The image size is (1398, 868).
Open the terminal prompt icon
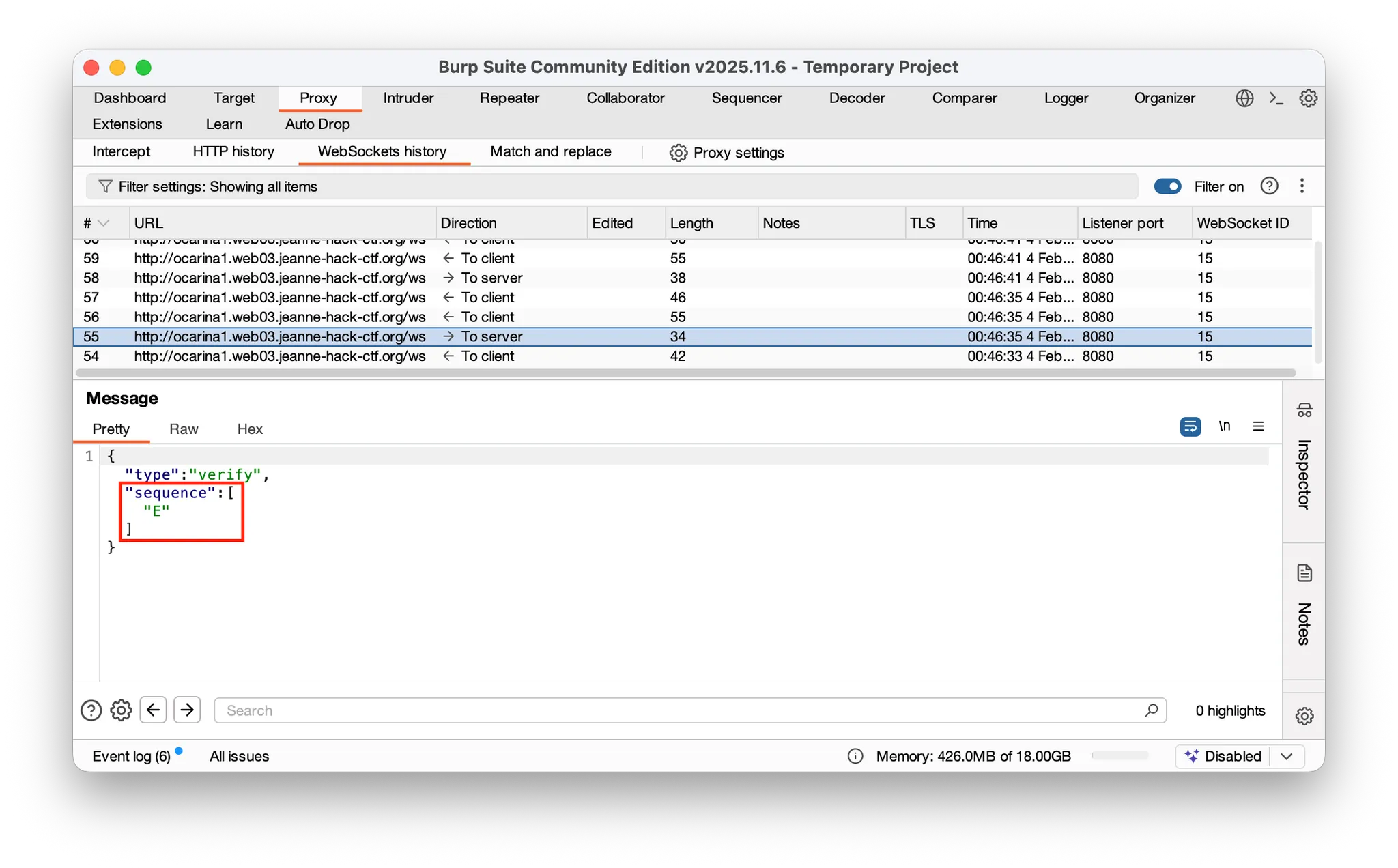pyautogui.click(x=1276, y=98)
